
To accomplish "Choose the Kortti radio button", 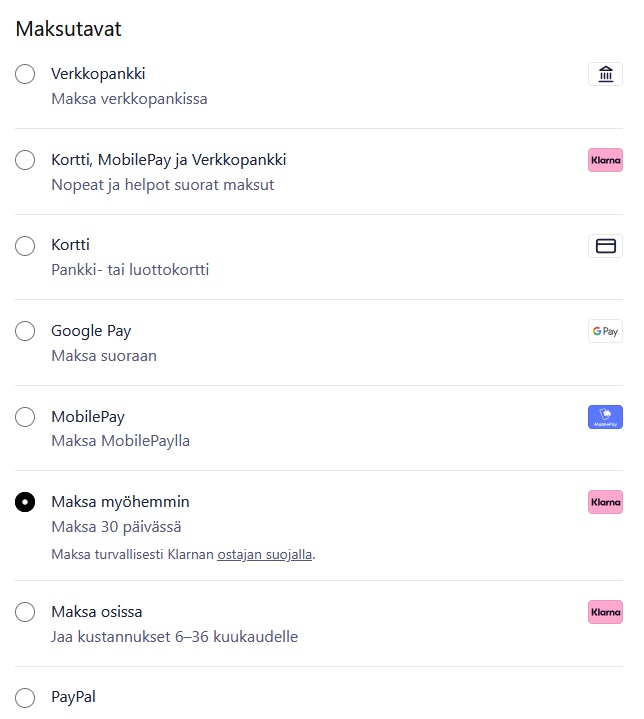I will tap(25, 246).
